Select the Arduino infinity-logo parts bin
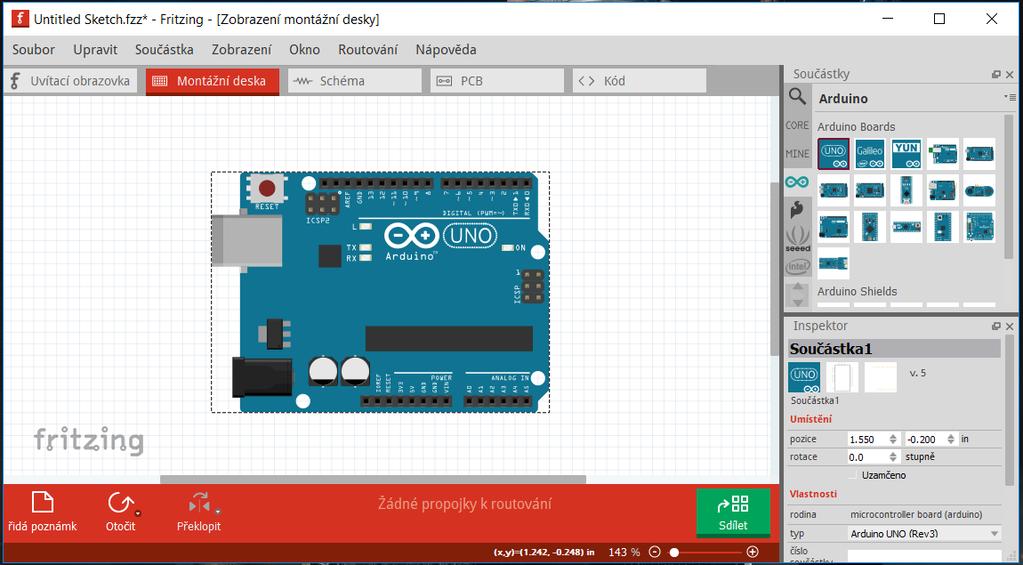Viewport: 1023px width, 565px height. click(x=797, y=182)
